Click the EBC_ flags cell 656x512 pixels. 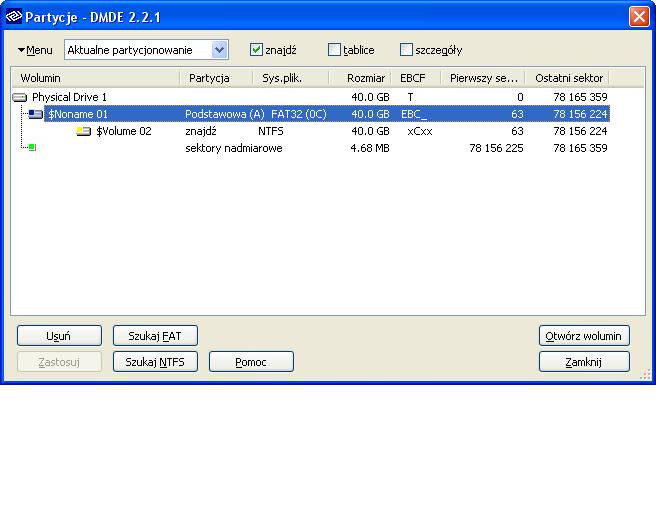414,114
